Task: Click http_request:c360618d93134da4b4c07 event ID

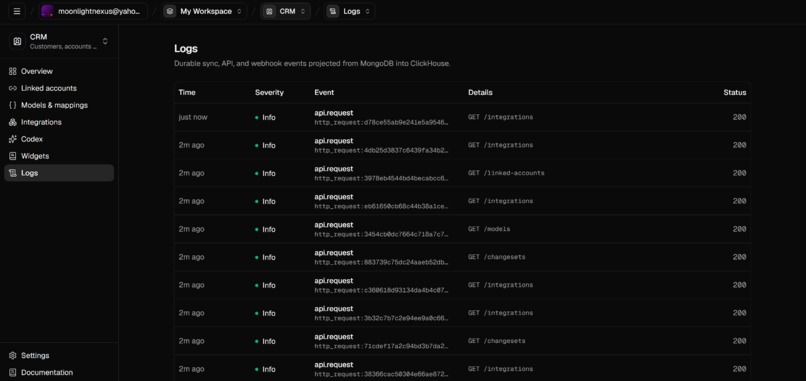Action: 381,291
